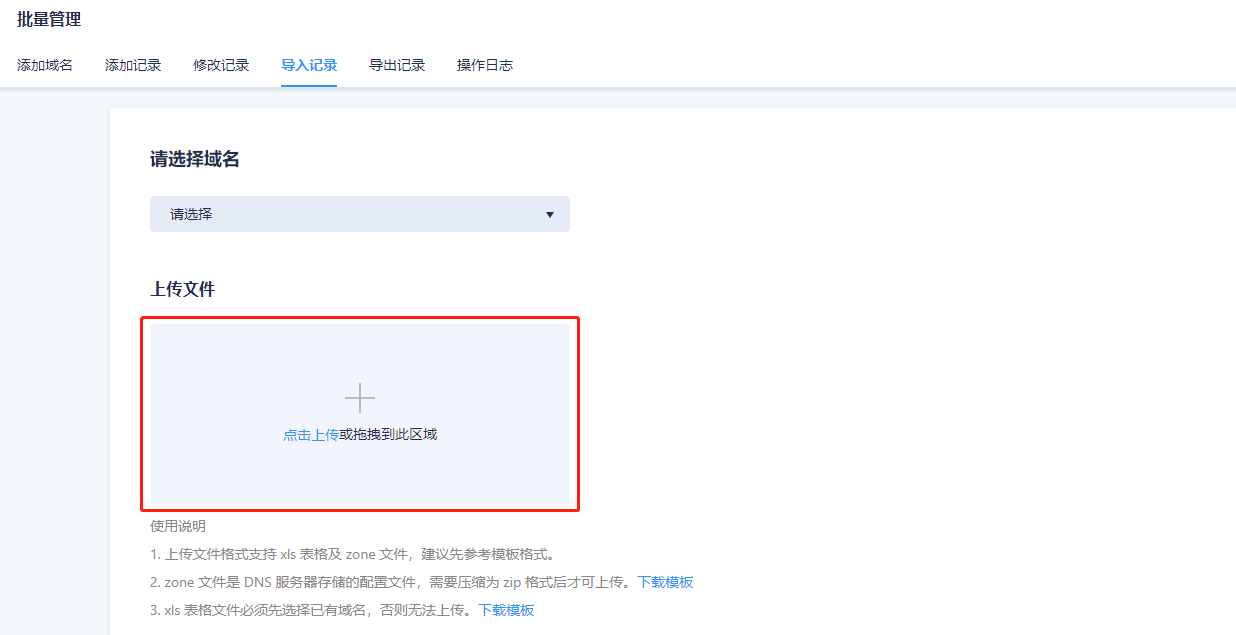Expand the 请选择 dropdown arrow

549,214
